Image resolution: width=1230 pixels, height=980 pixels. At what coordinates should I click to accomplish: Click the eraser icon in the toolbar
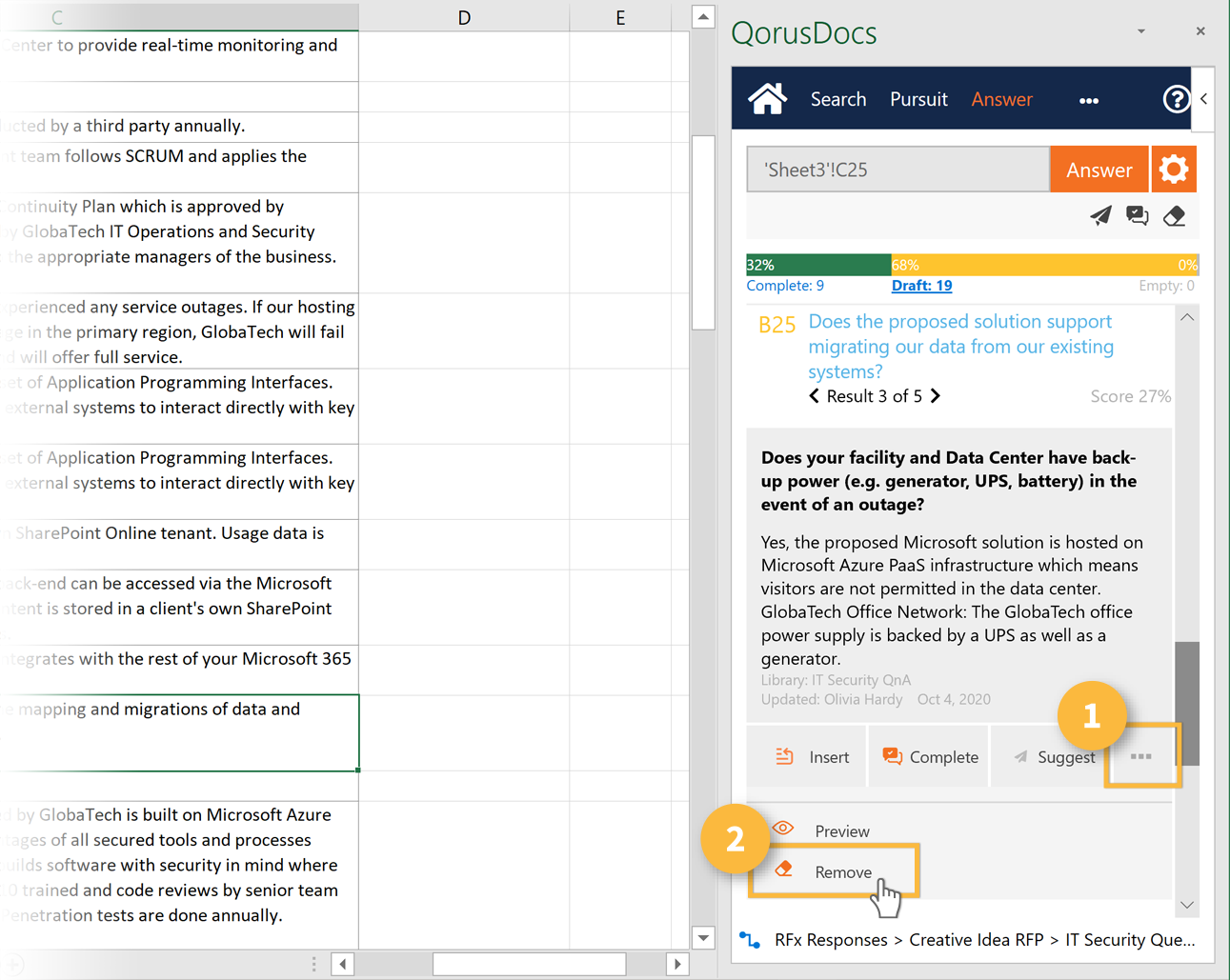pyautogui.click(x=1174, y=216)
